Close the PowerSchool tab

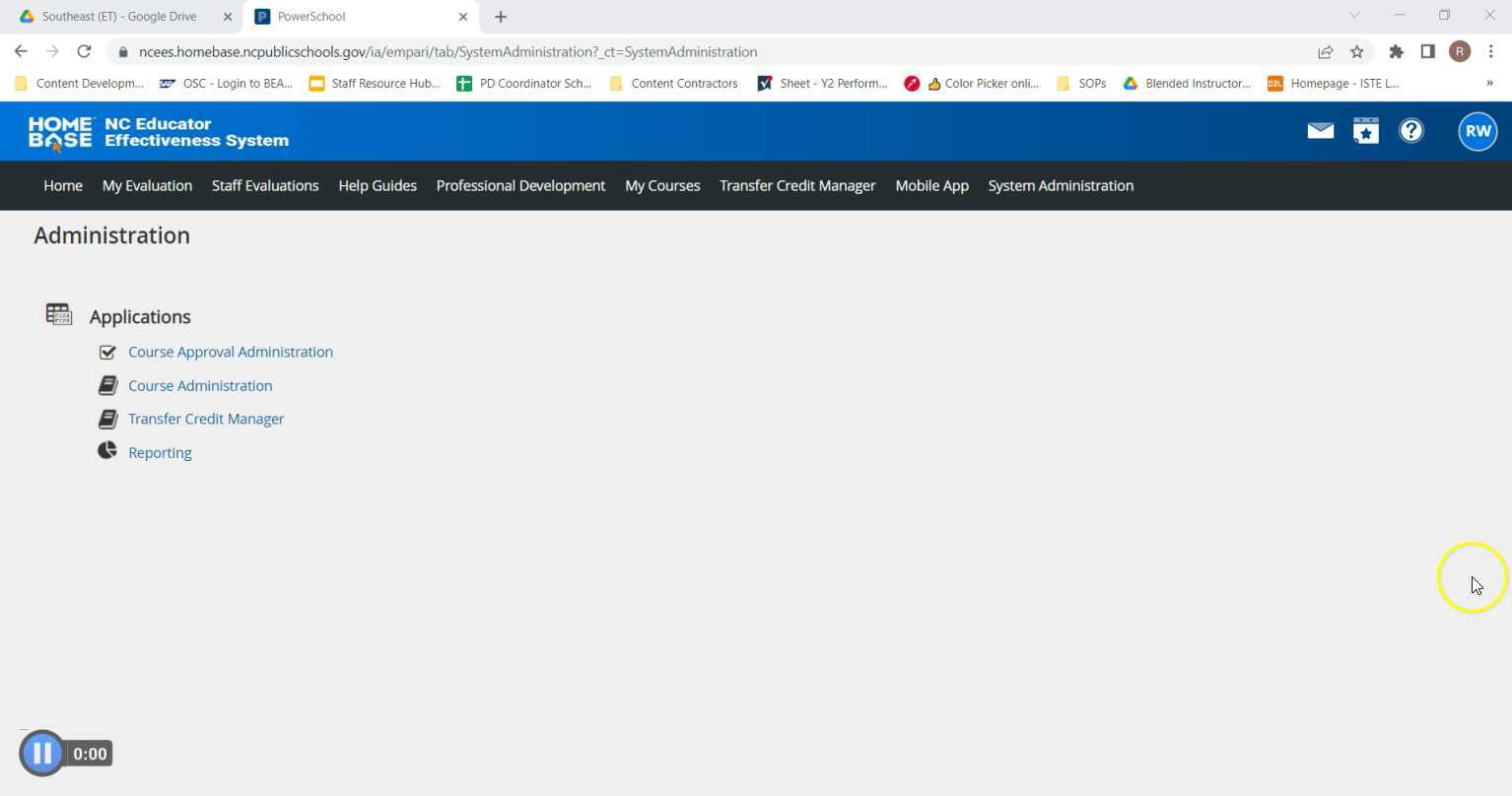coord(463,17)
